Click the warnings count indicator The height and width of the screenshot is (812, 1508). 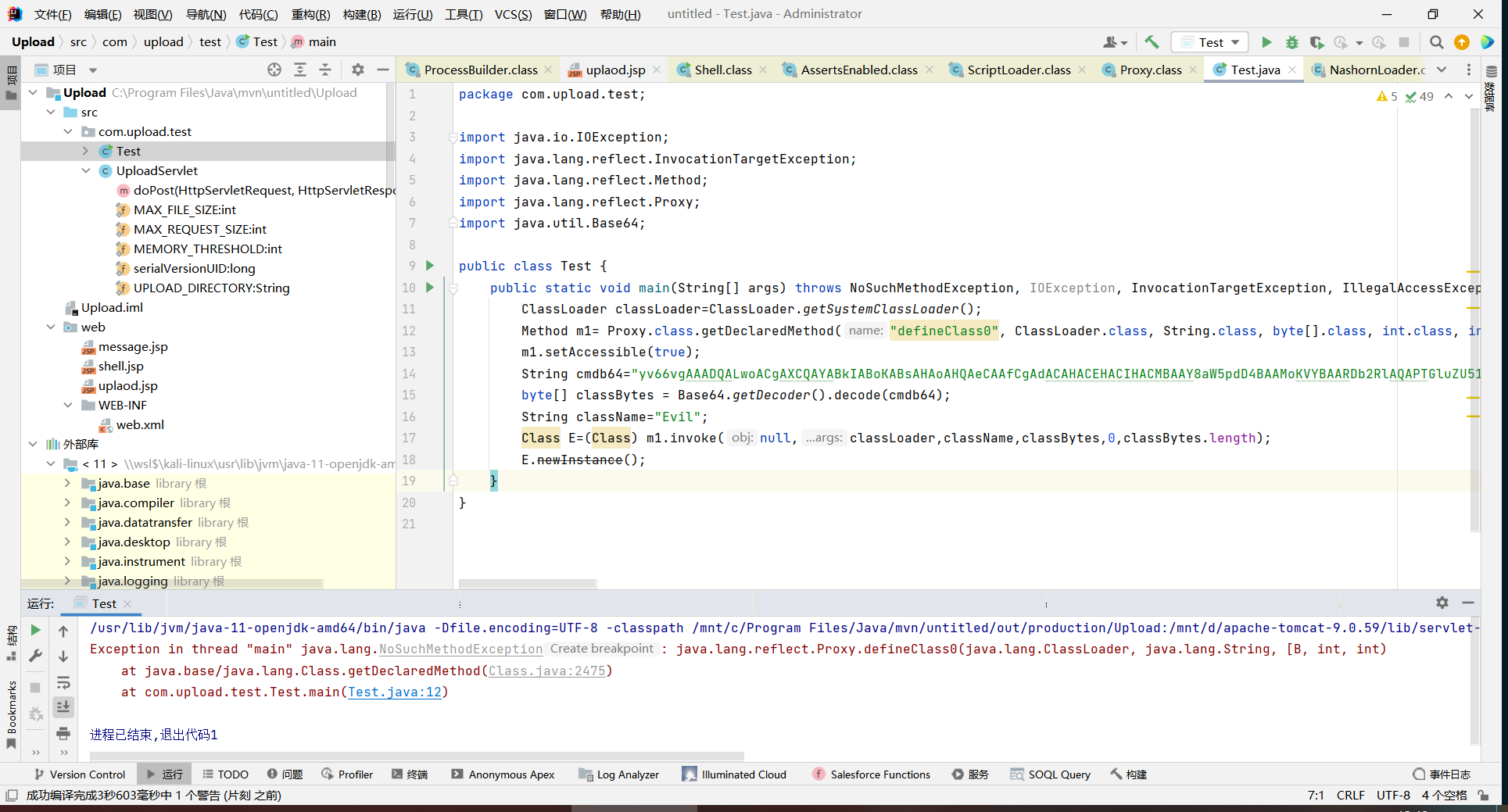pyautogui.click(x=1387, y=96)
